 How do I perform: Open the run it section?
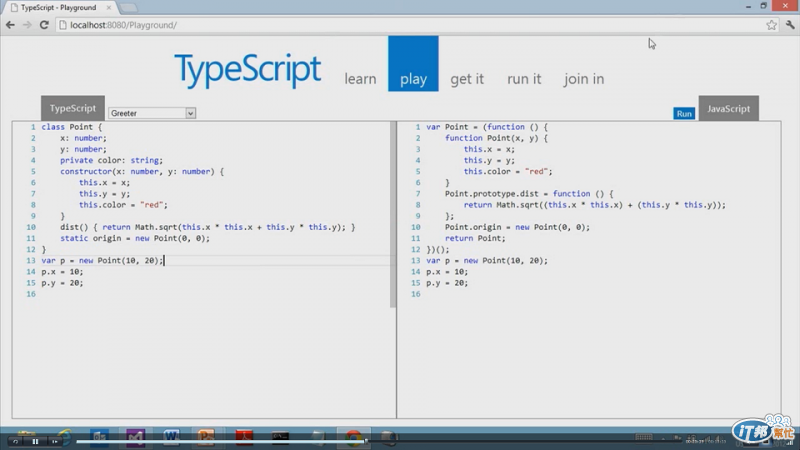pyautogui.click(x=524, y=79)
